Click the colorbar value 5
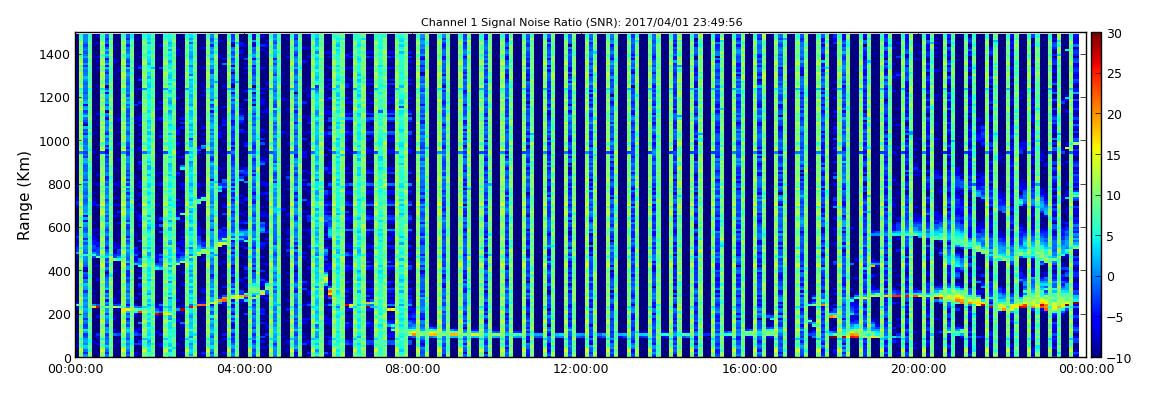The width and height of the screenshot is (1150, 407). click(x=1111, y=236)
